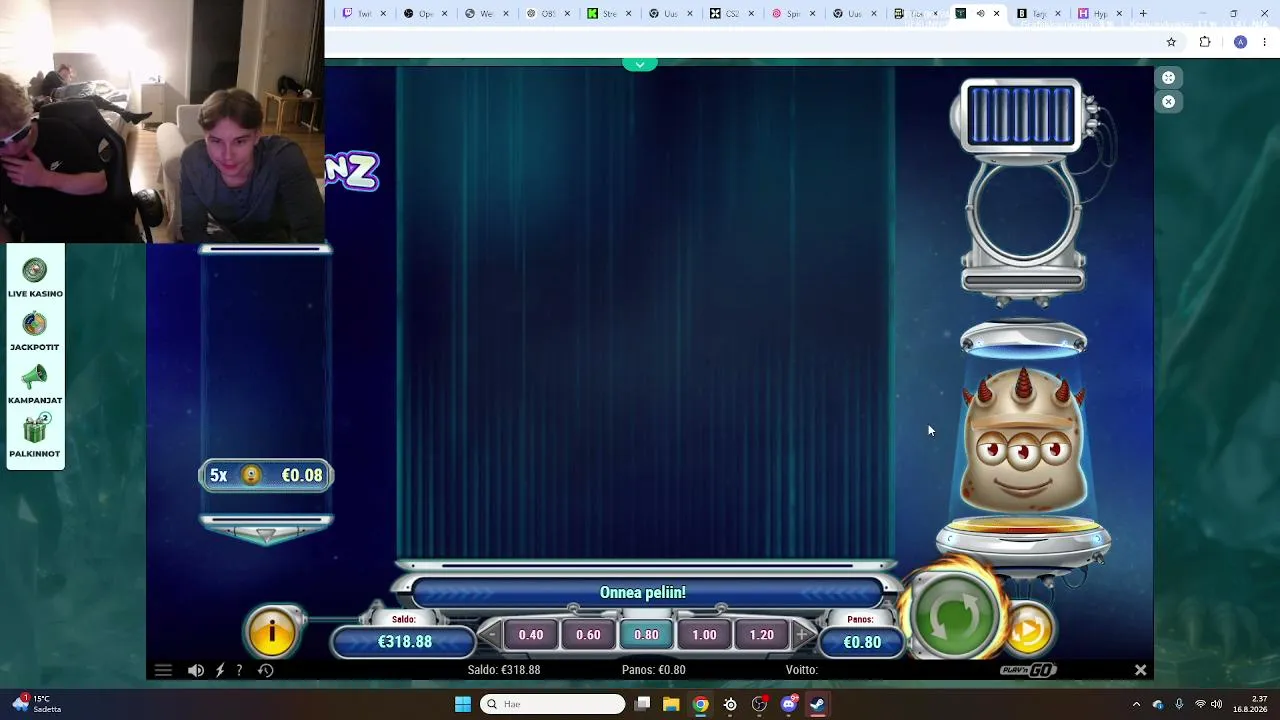Open the taskbar clock and date
1280x720 pixels.
(1251, 704)
